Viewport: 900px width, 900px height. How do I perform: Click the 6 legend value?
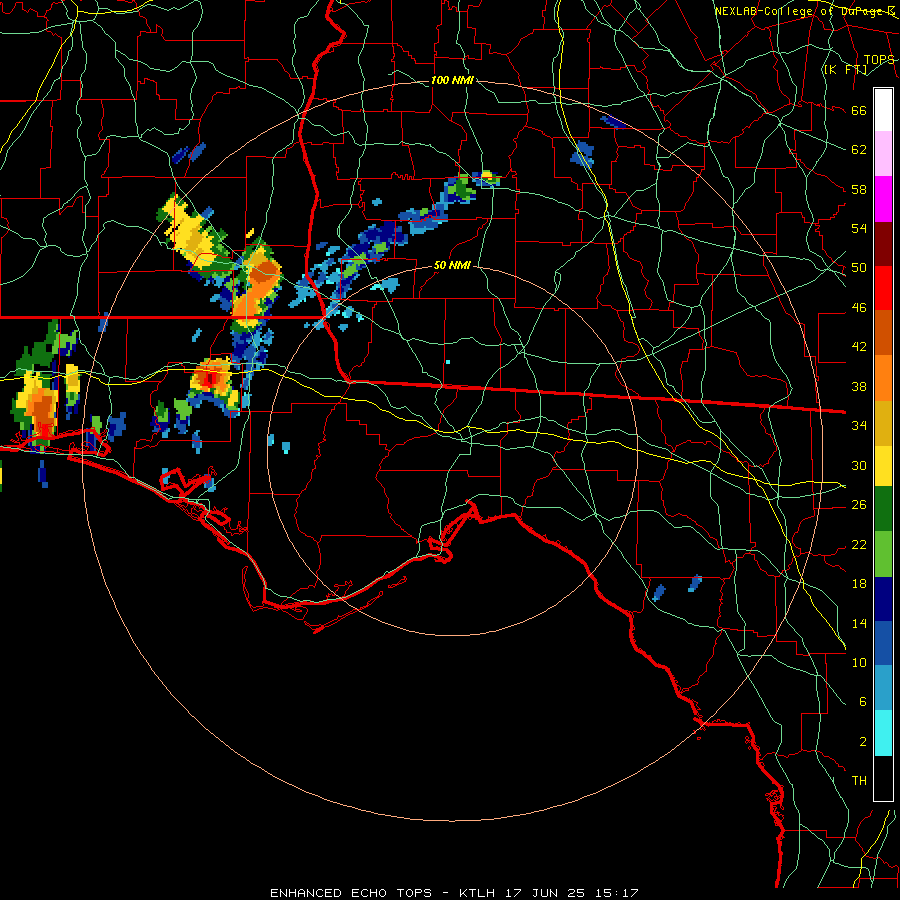[x=862, y=702]
